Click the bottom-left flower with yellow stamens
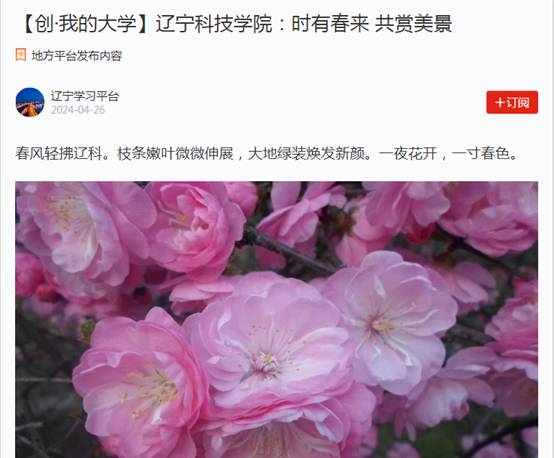Screen dimensions: 554x458 141,385
